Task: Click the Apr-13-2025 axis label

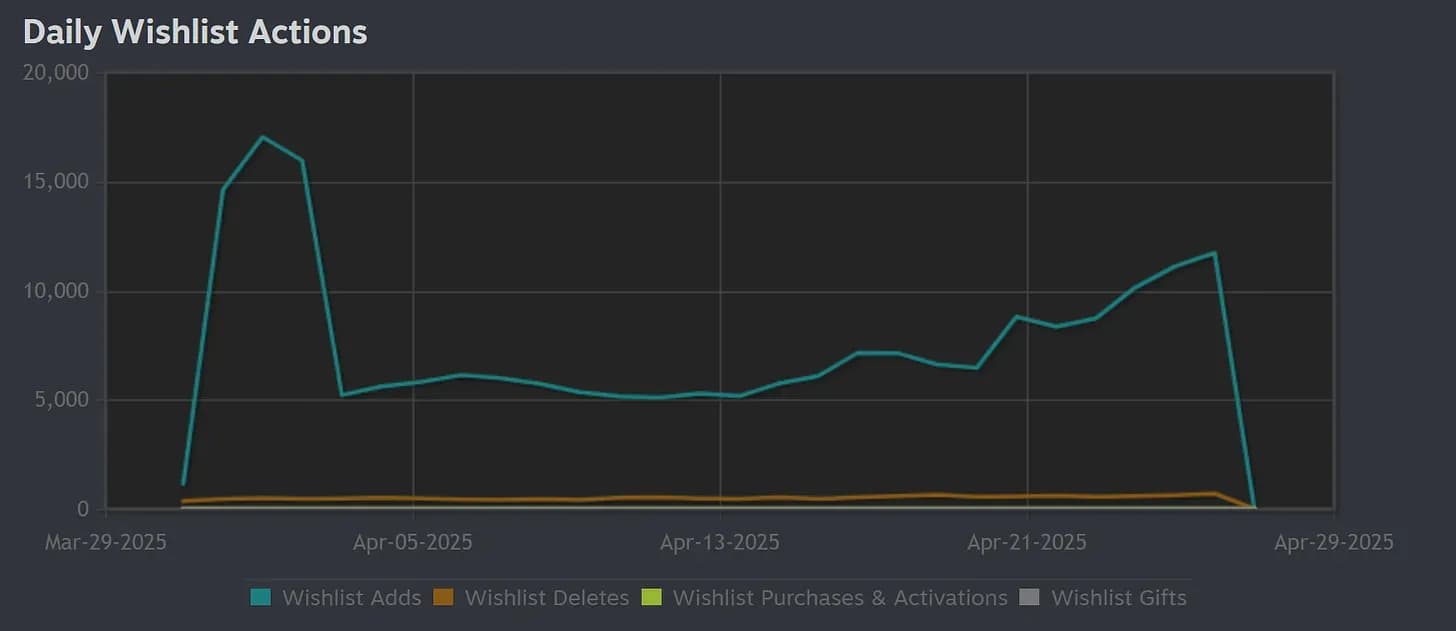Action: [721, 542]
